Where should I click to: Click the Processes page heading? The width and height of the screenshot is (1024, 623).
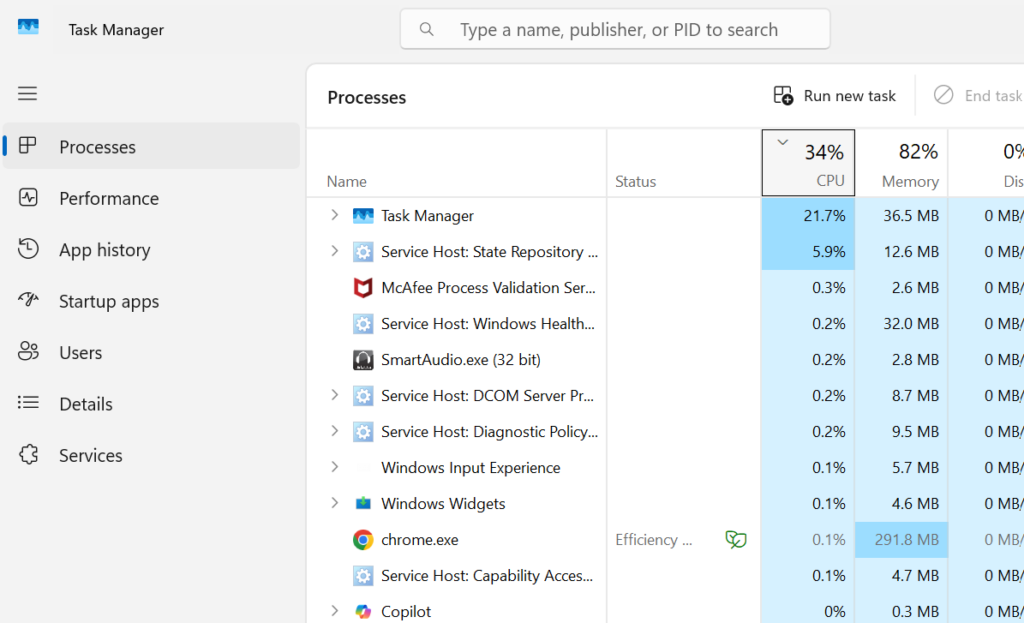pyautogui.click(x=366, y=97)
